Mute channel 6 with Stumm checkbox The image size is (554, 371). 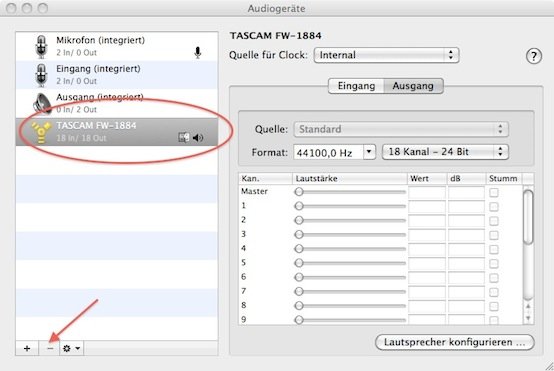coord(494,278)
